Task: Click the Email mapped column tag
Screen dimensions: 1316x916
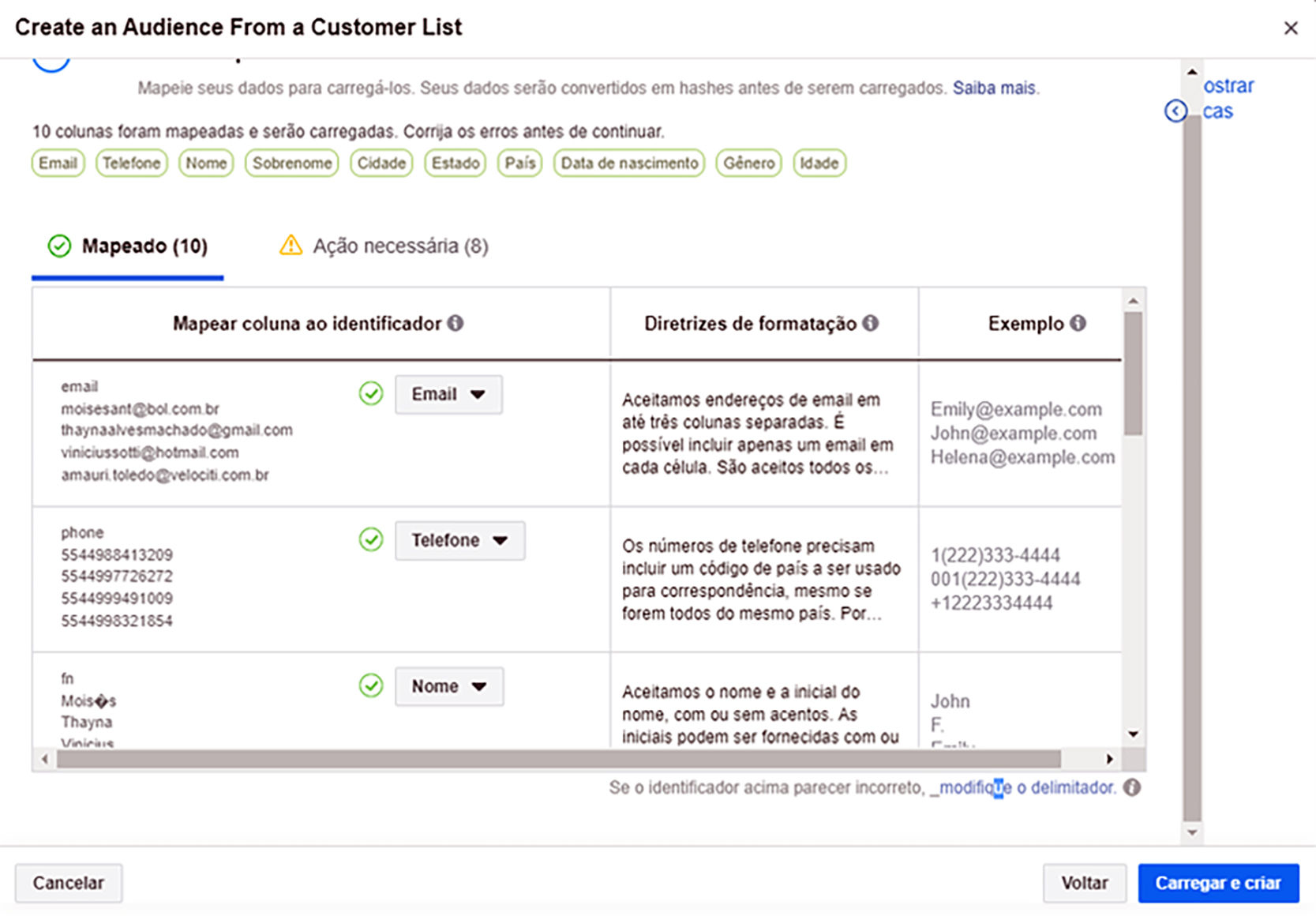Action: (x=58, y=163)
